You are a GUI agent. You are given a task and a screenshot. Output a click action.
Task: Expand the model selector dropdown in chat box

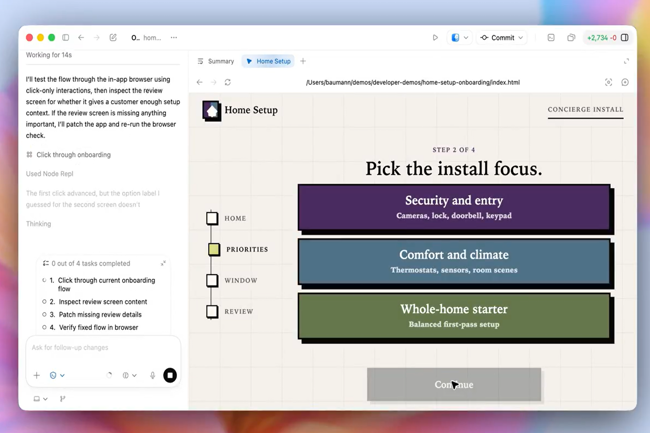pos(57,375)
